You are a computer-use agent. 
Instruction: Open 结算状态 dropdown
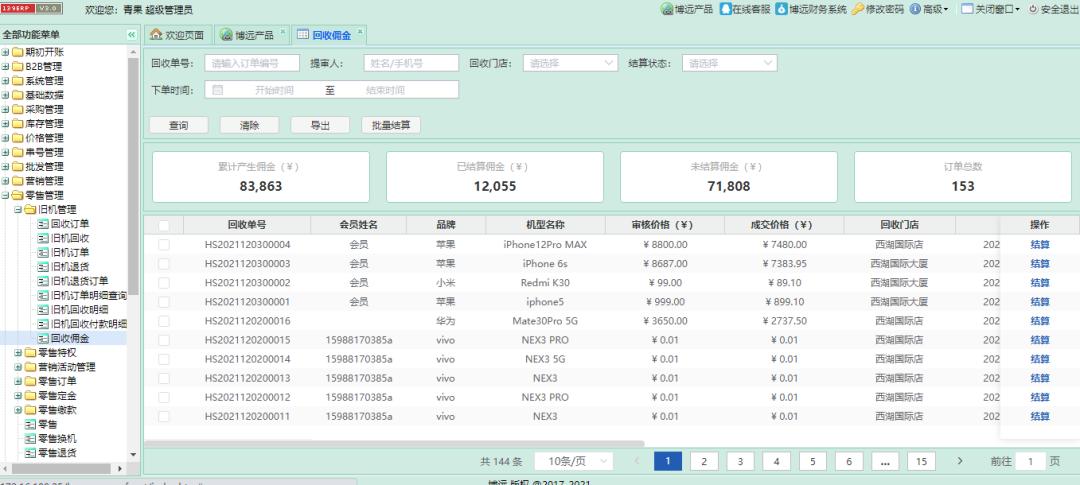click(729, 63)
